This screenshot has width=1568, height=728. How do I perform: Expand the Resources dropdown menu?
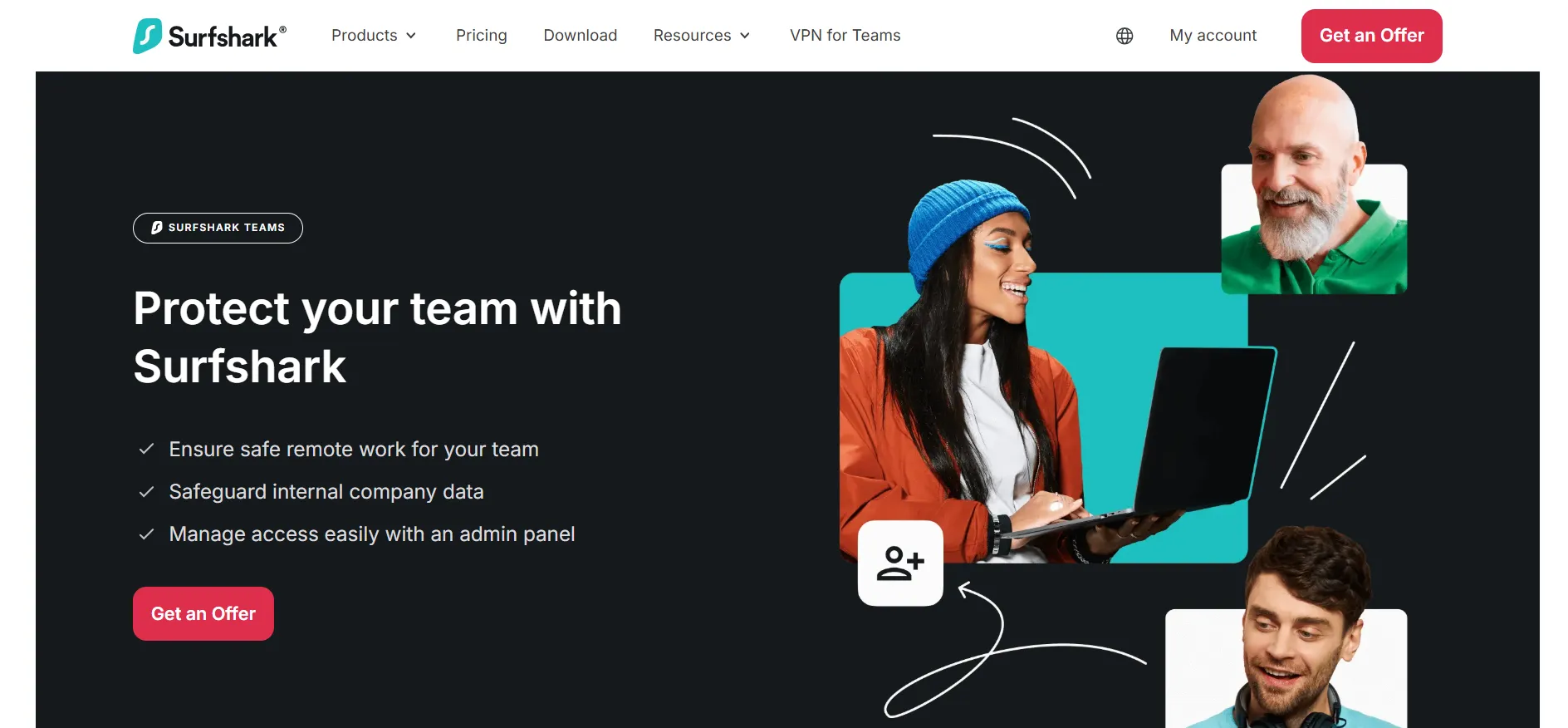tap(702, 36)
